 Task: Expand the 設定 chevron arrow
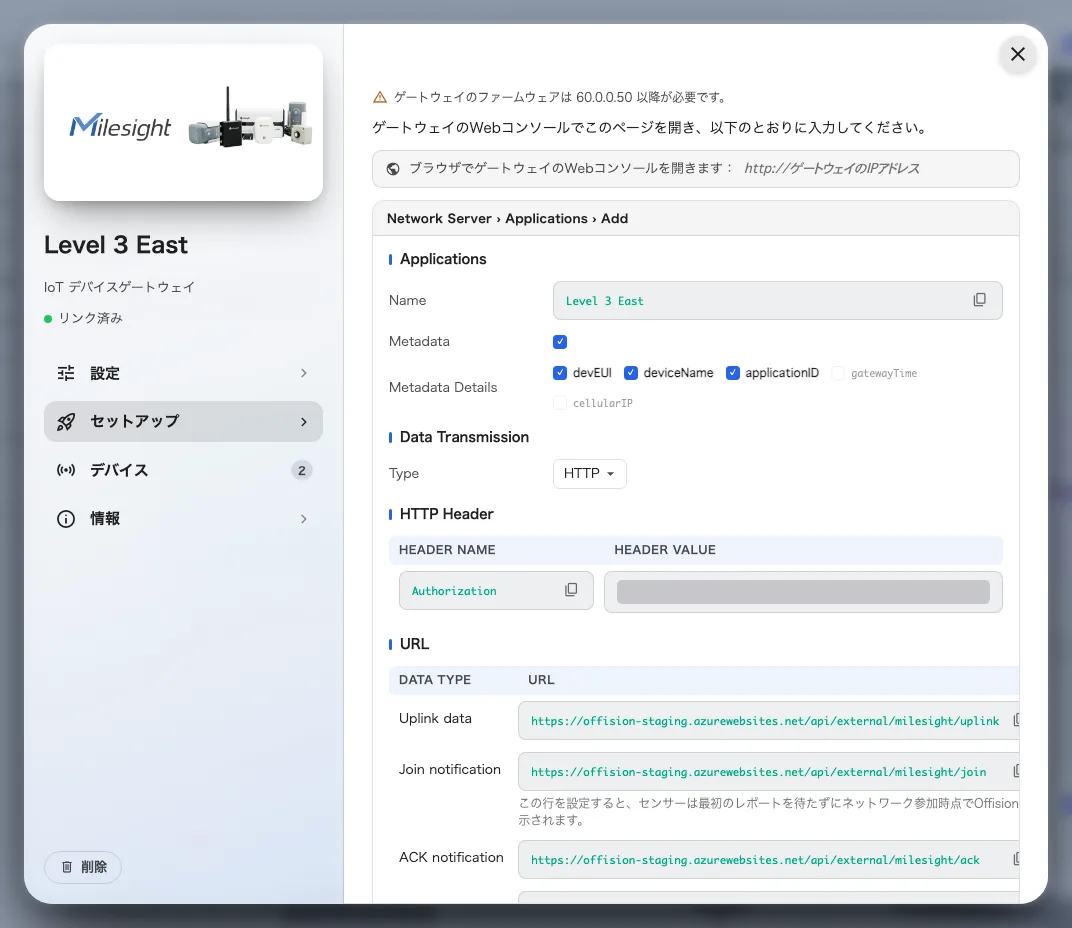[x=304, y=373]
